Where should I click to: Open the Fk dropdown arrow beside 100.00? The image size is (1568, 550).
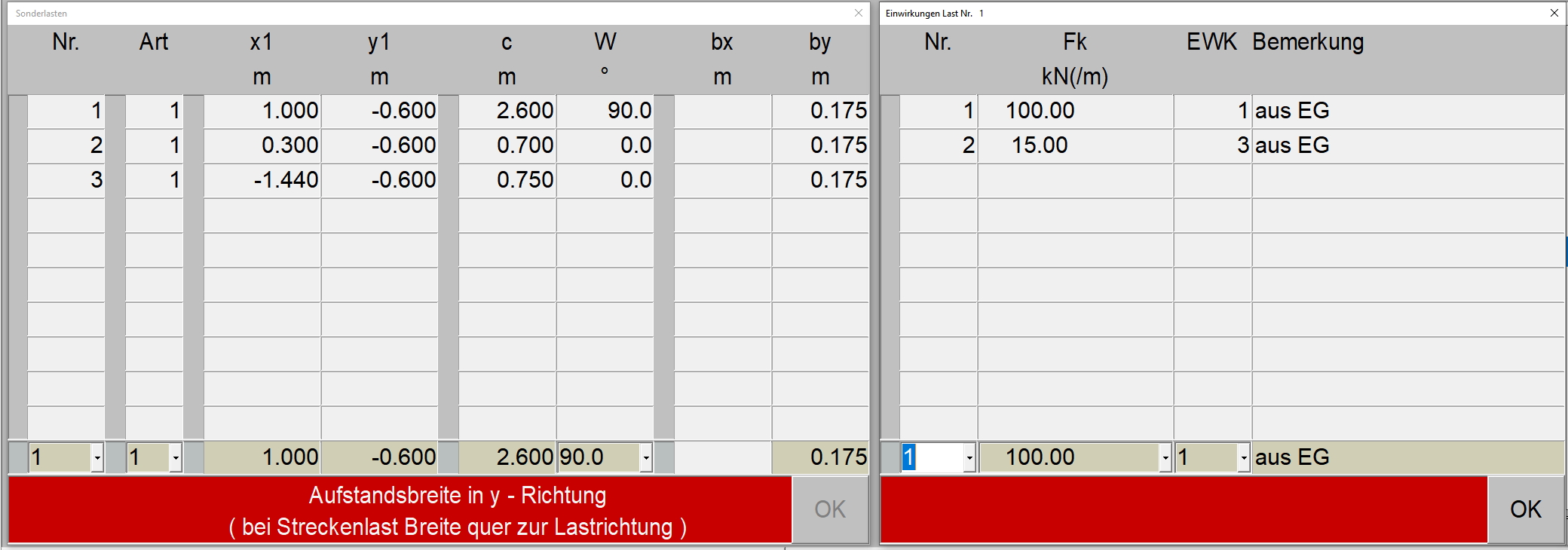point(1165,457)
